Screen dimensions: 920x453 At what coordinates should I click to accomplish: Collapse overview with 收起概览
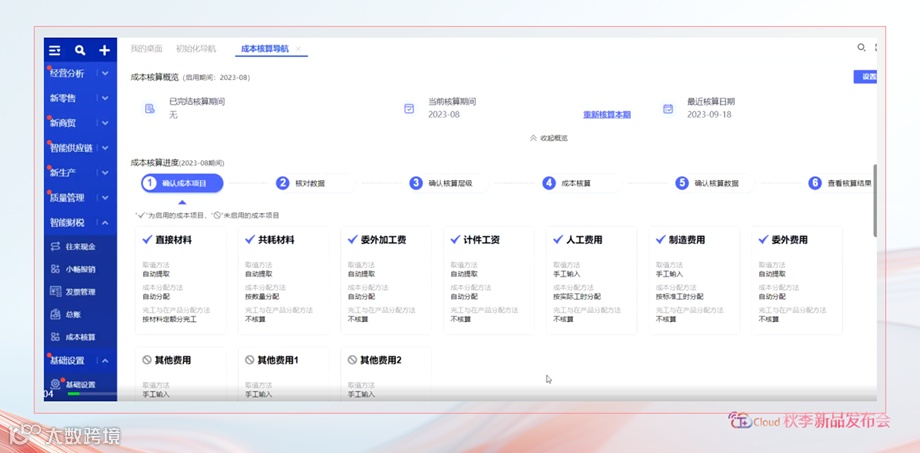point(549,138)
